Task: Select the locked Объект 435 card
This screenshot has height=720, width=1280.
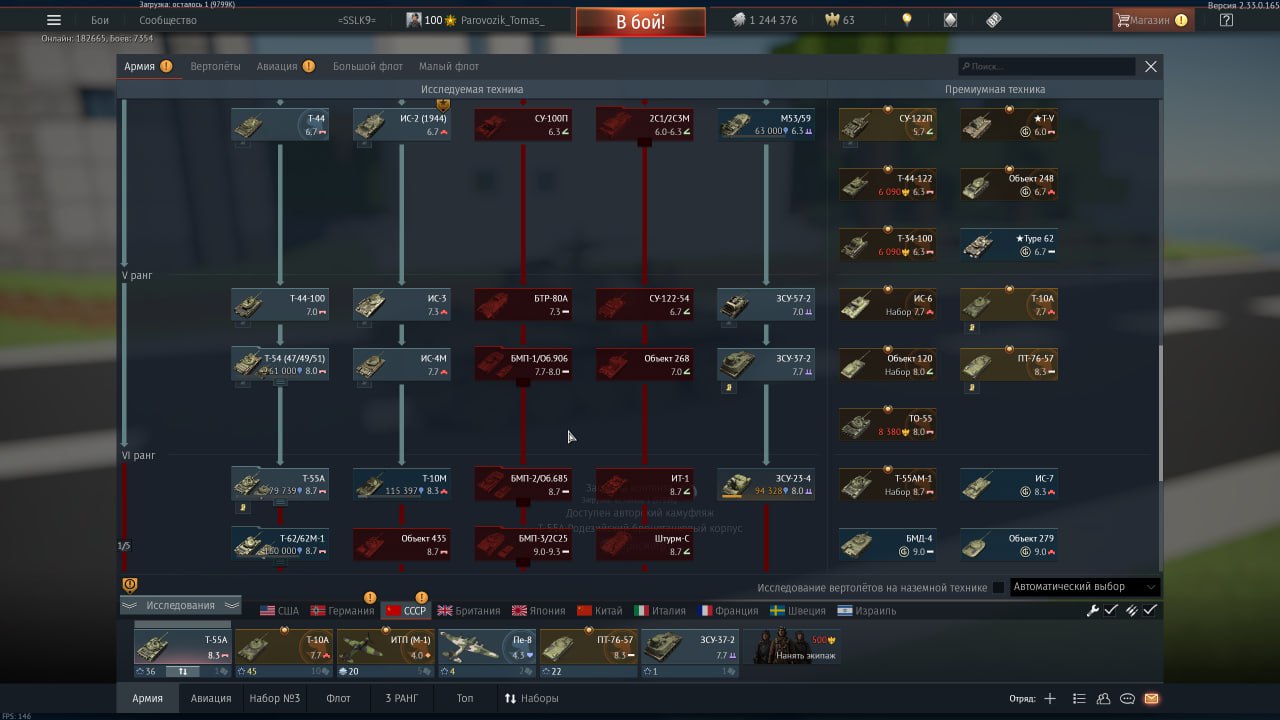Action: [x=402, y=544]
